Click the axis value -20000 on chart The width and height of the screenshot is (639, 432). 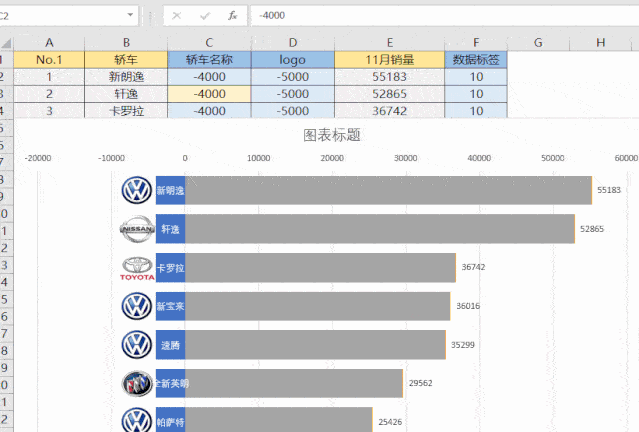pyautogui.click(x=38, y=158)
